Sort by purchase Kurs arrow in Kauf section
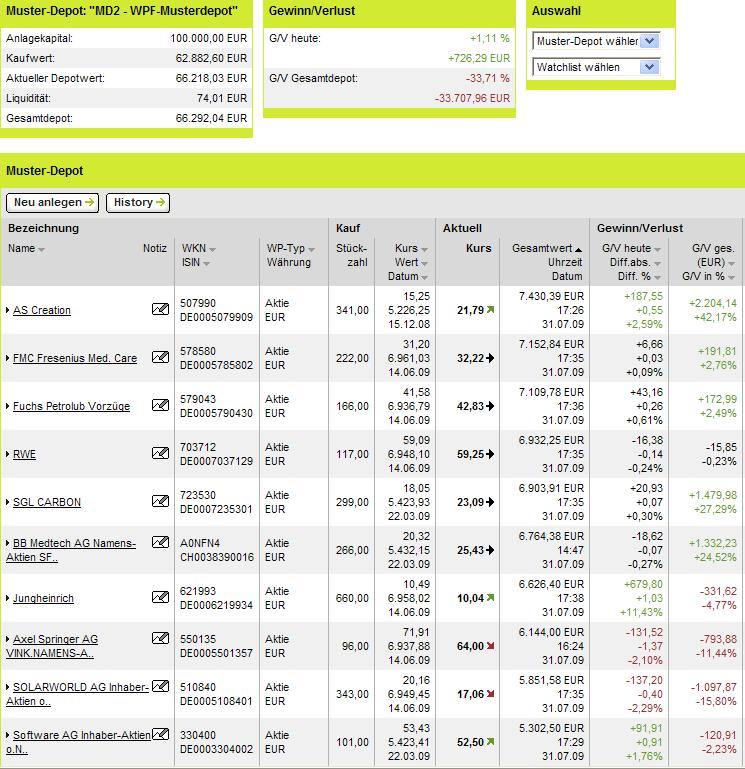745x769 pixels. pyautogui.click(x=424, y=250)
